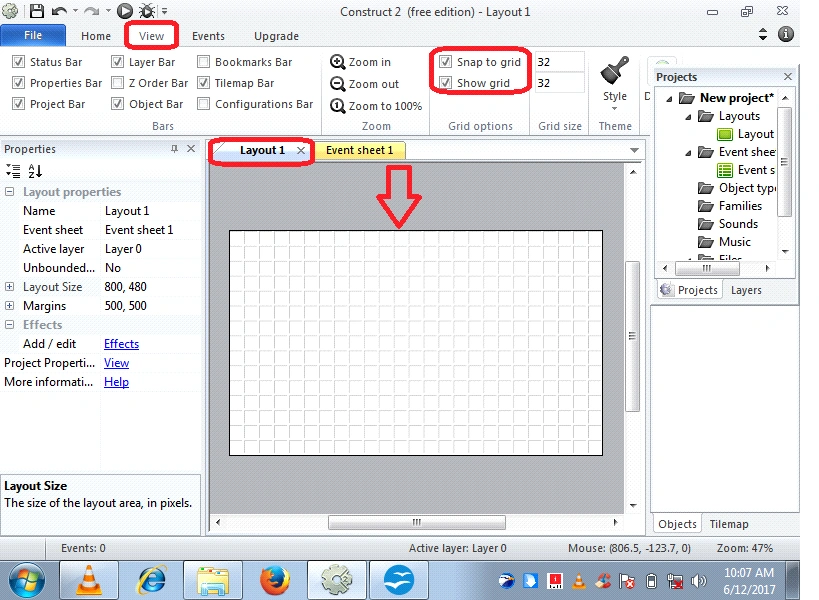Toggle the Layer Bar checkbox

[x=118, y=62]
